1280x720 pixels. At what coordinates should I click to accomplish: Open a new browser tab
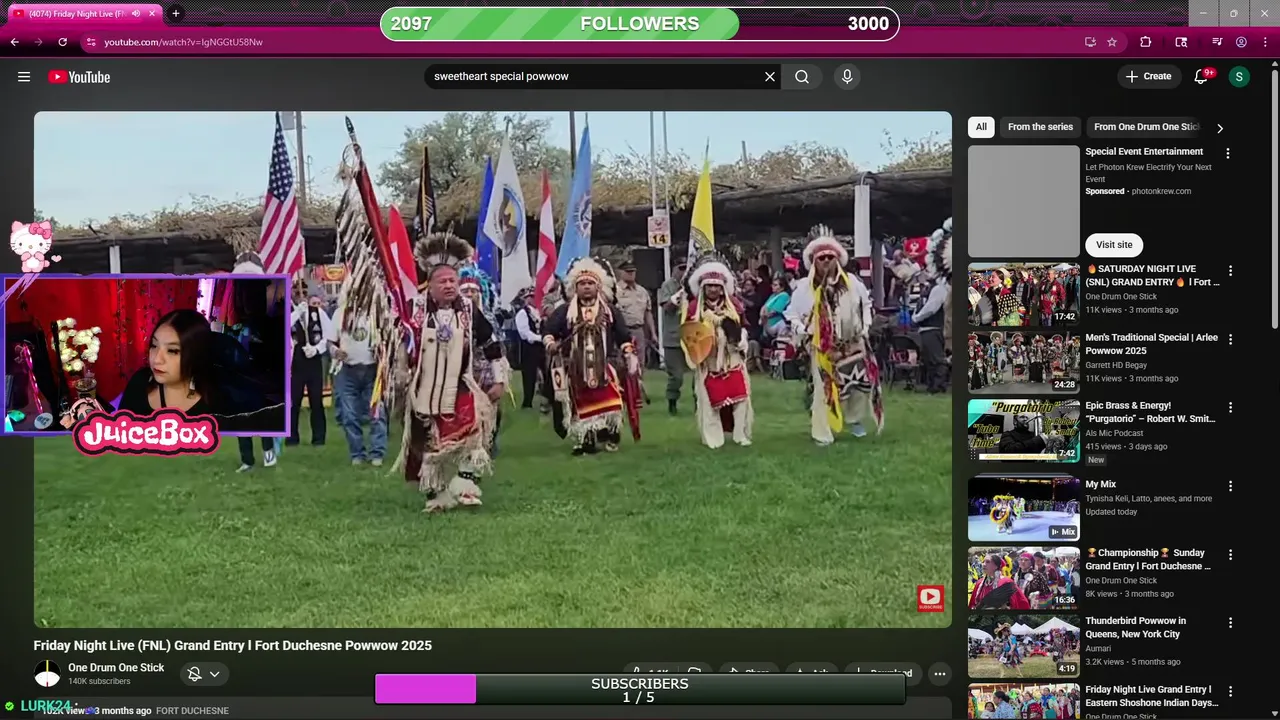(176, 14)
